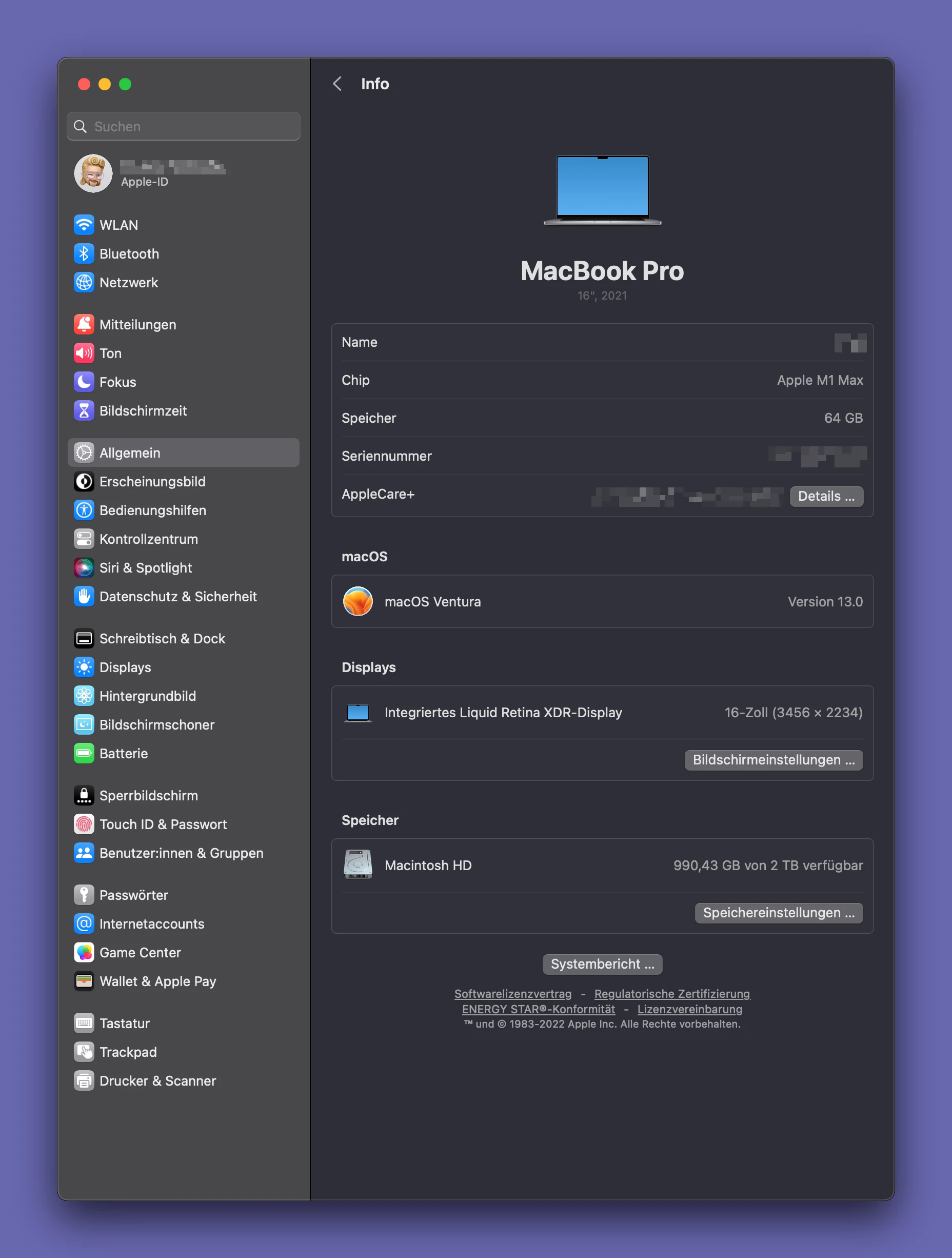Image resolution: width=952 pixels, height=1258 pixels.
Task: Click the Bluetooth icon in sidebar
Action: (x=84, y=253)
